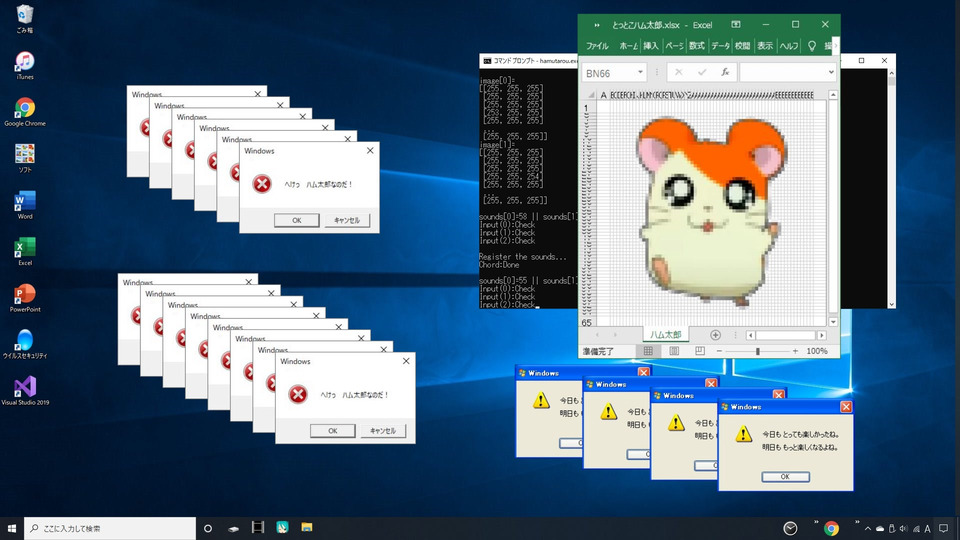Viewport: 960px width, 540px height.
Task: Open the Word desktop shortcut
Action: click(24, 204)
